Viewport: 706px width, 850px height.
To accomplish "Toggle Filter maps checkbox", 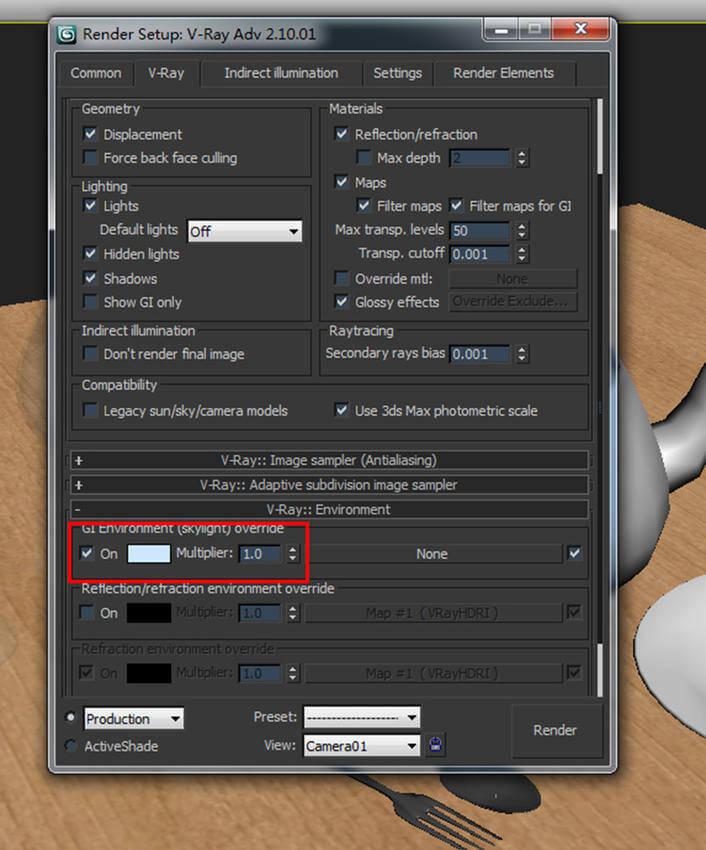I will (363, 205).
